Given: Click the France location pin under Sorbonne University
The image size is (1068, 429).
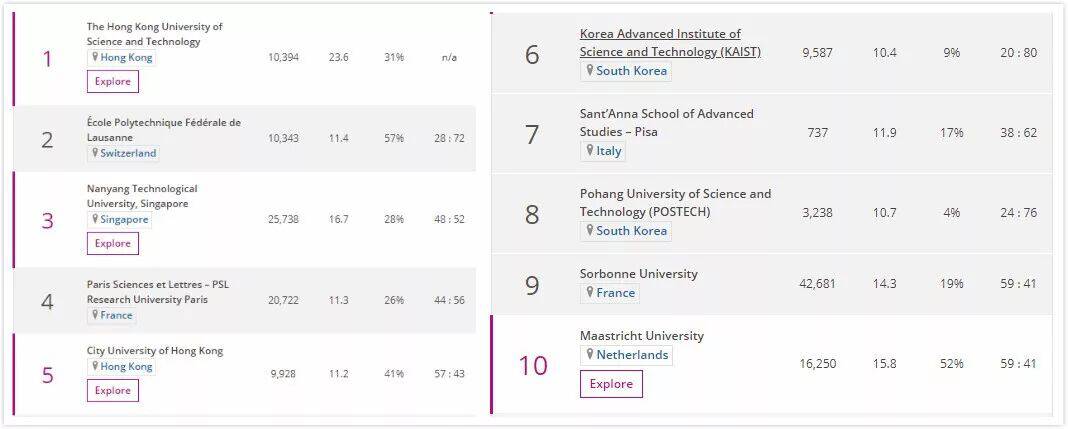Looking at the screenshot, I should (x=589, y=292).
